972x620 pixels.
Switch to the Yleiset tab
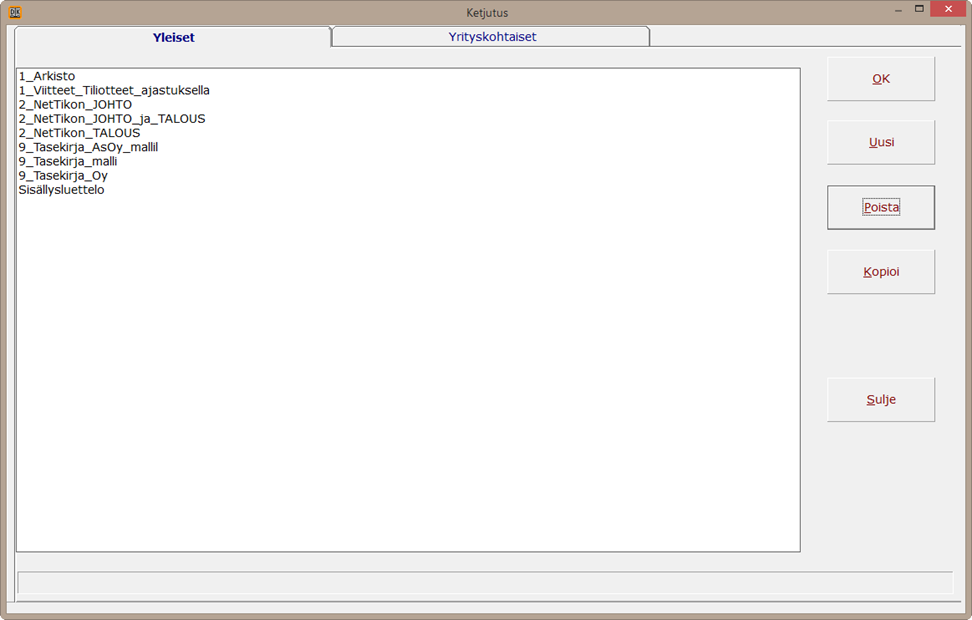click(x=173, y=37)
